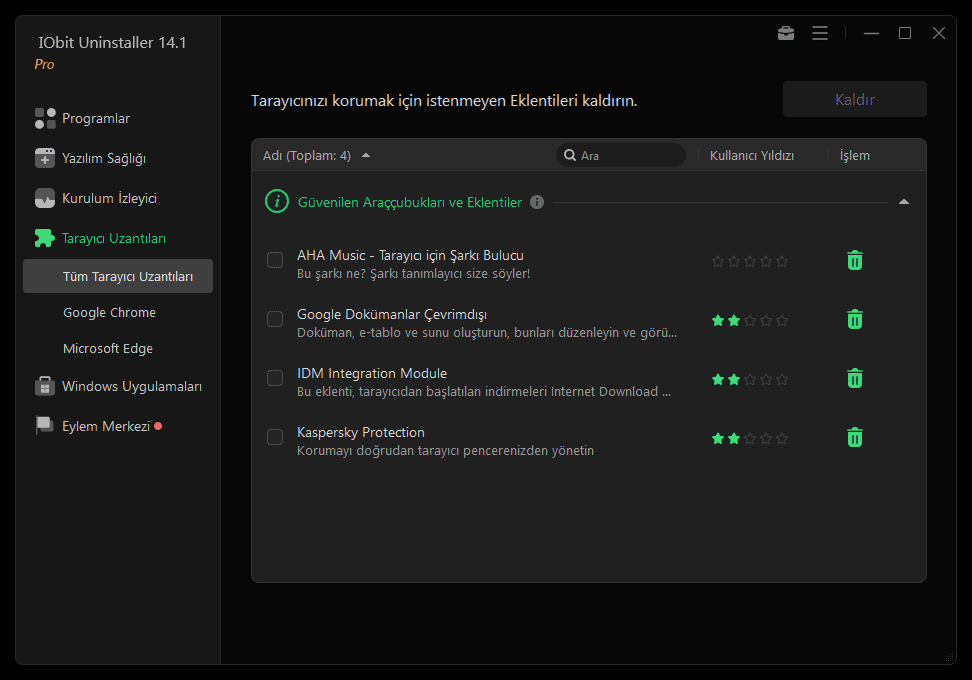Click the trash icon for AHA Music
This screenshot has width=972, height=680.
click(855, 261)
